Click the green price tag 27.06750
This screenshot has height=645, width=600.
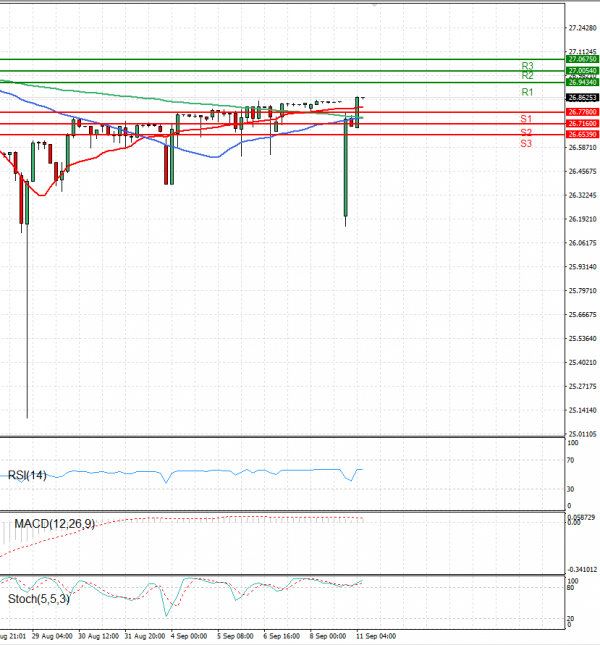582,59
